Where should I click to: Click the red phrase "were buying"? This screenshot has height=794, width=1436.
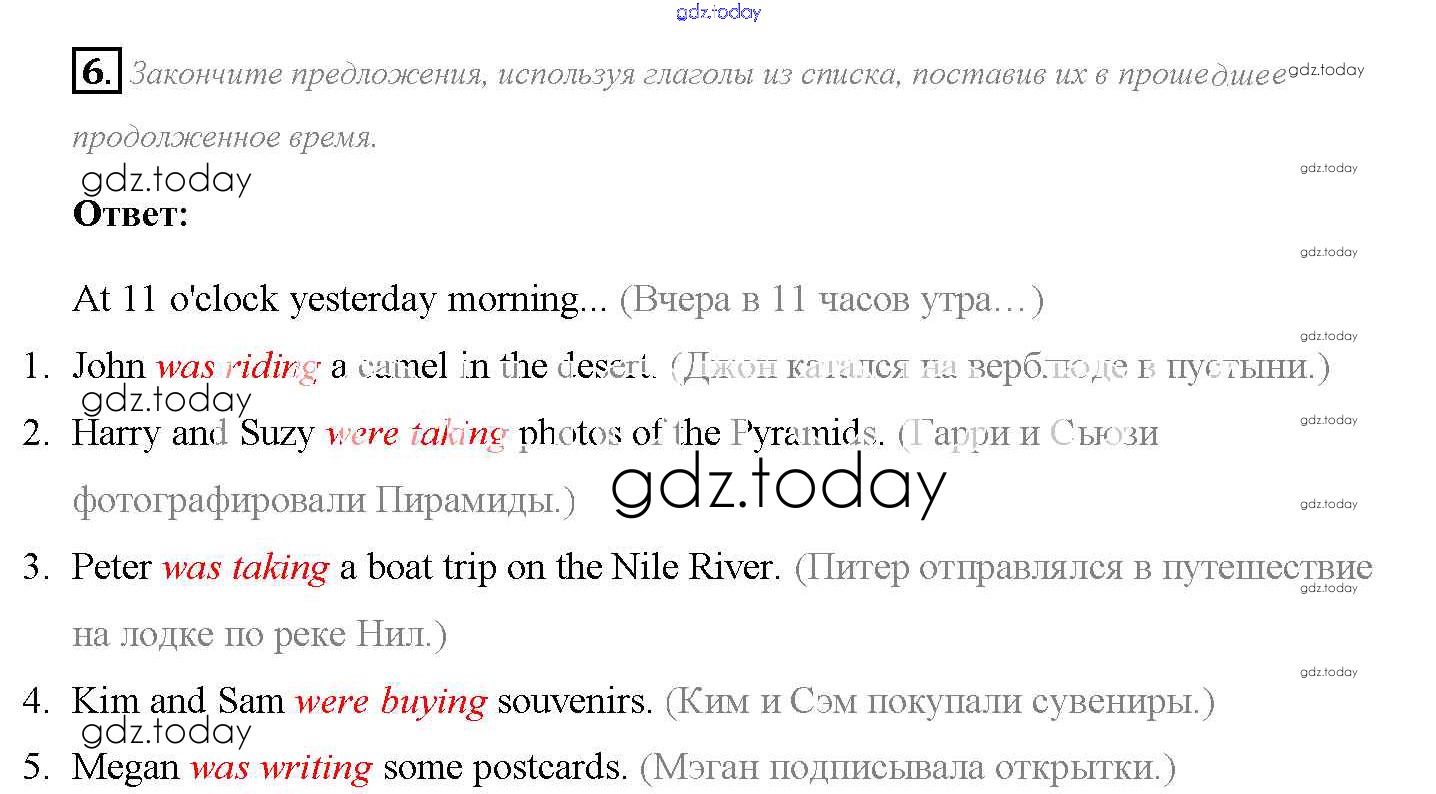coord(390,702)
